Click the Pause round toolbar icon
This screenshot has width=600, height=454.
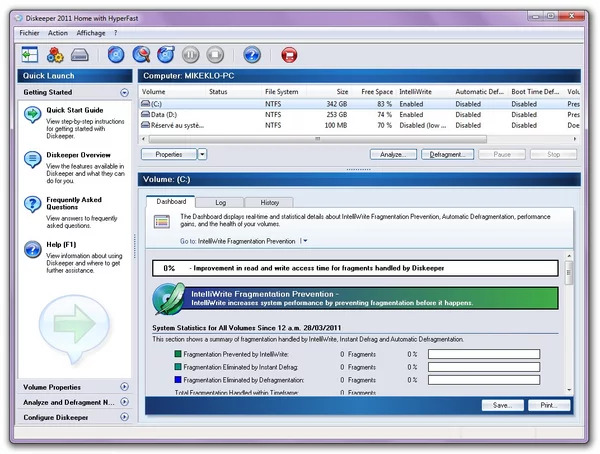(191, 55)
